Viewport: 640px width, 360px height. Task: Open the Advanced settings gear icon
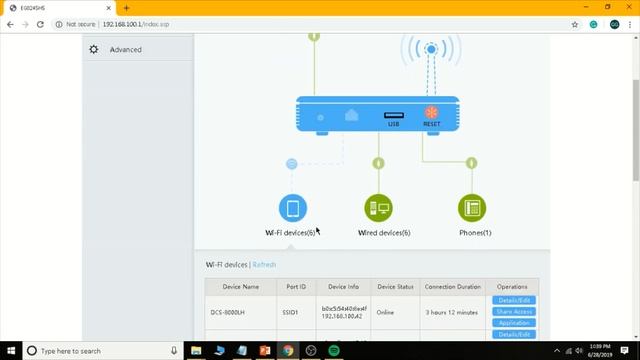click(x=94, y=49)
